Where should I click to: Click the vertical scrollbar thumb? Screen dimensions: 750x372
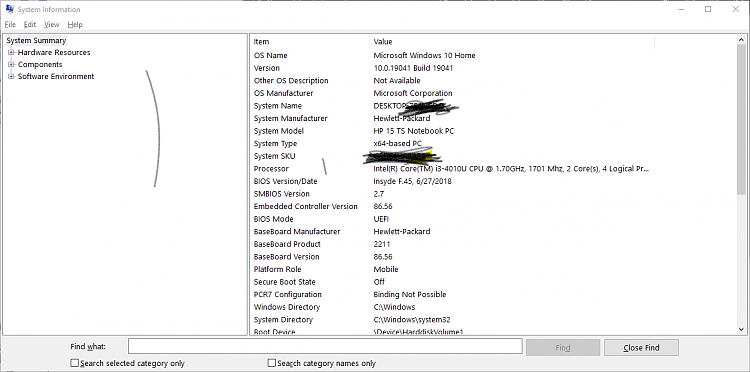741,120
